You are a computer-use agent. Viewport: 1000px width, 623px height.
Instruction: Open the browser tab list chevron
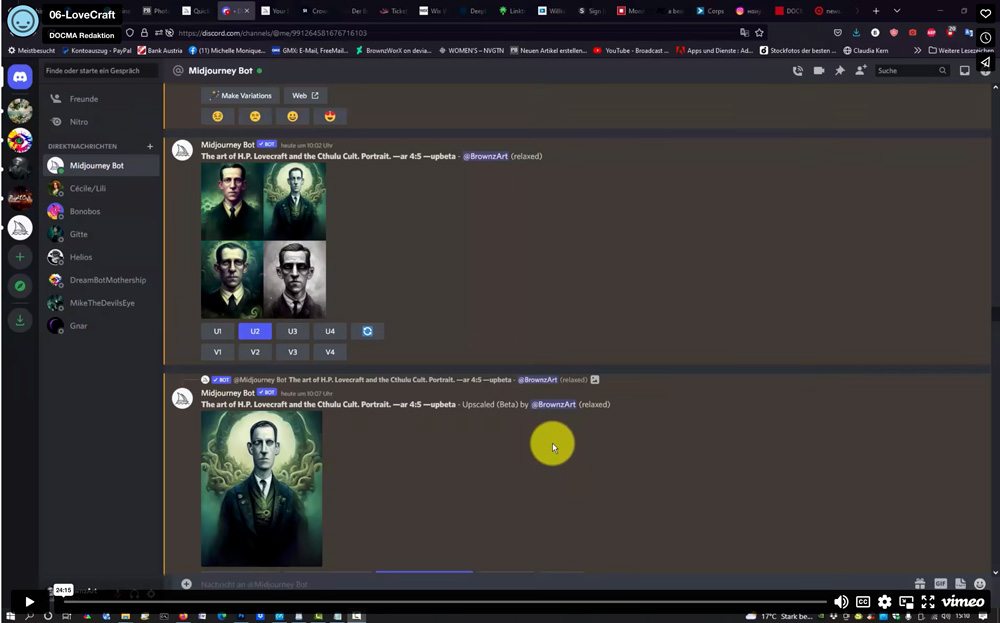click(x=897, y=11)
